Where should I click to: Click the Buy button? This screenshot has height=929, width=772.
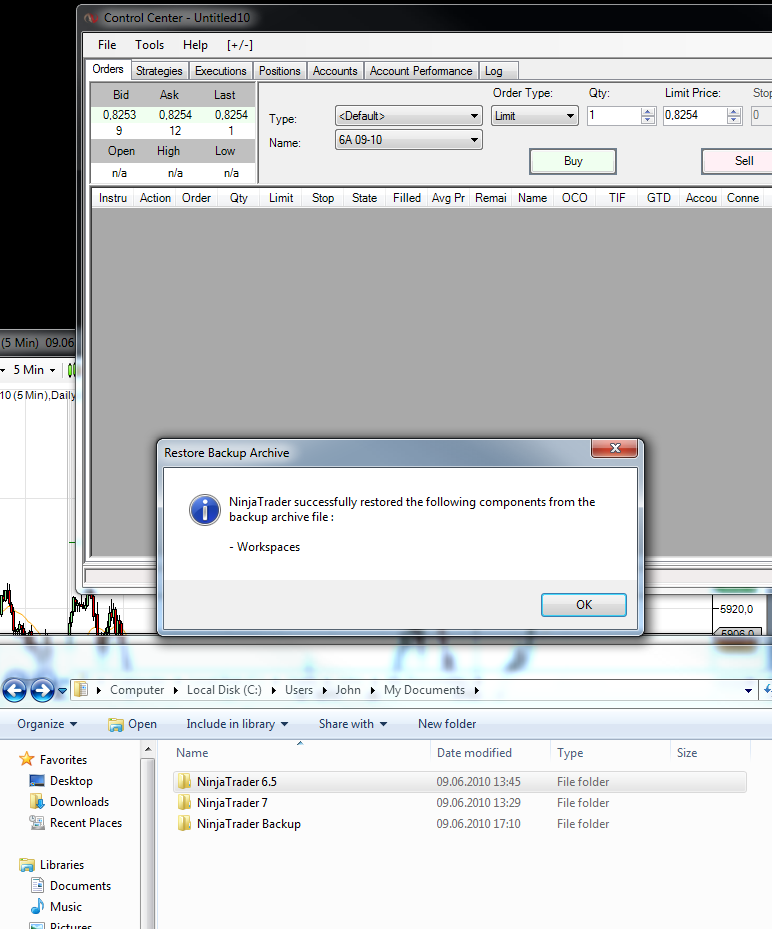[573, 161]
